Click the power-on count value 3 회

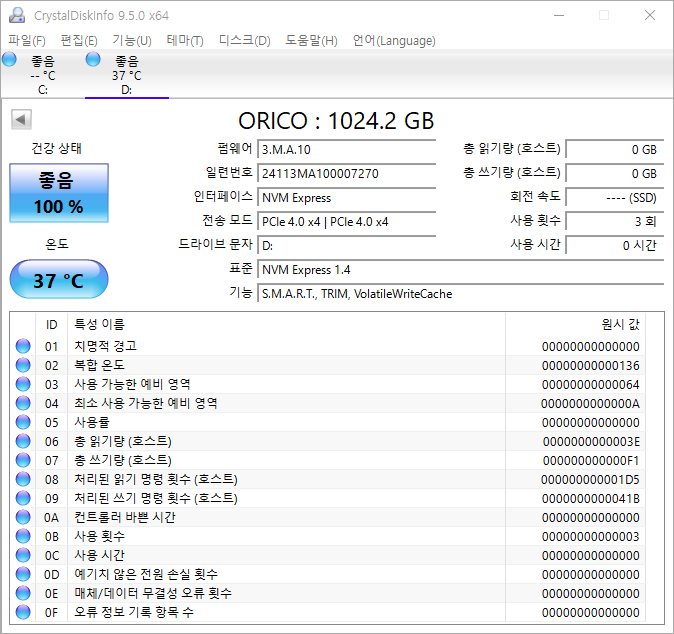[x=615, y=222]
